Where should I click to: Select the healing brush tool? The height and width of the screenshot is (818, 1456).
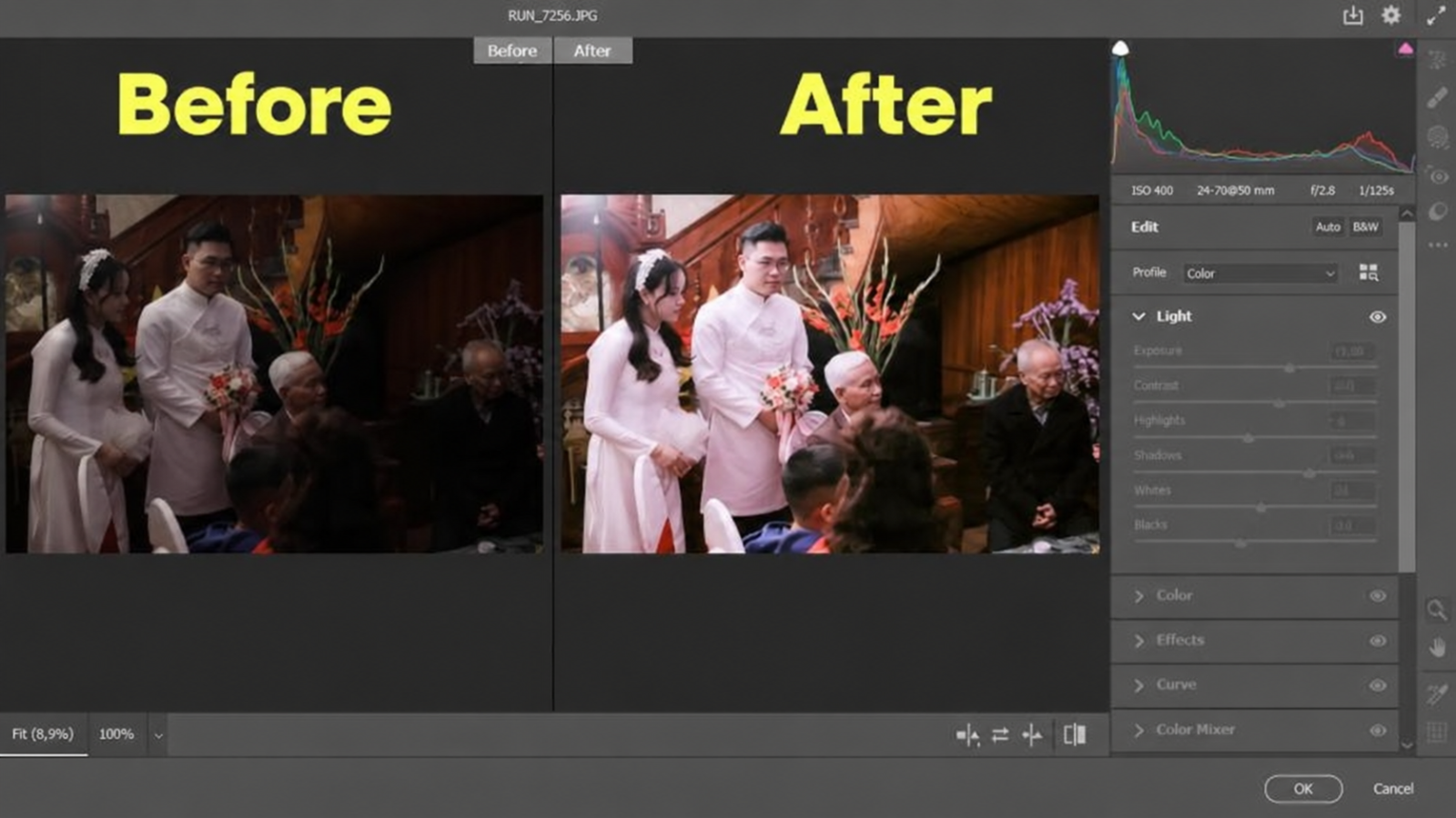point(1437,97)
